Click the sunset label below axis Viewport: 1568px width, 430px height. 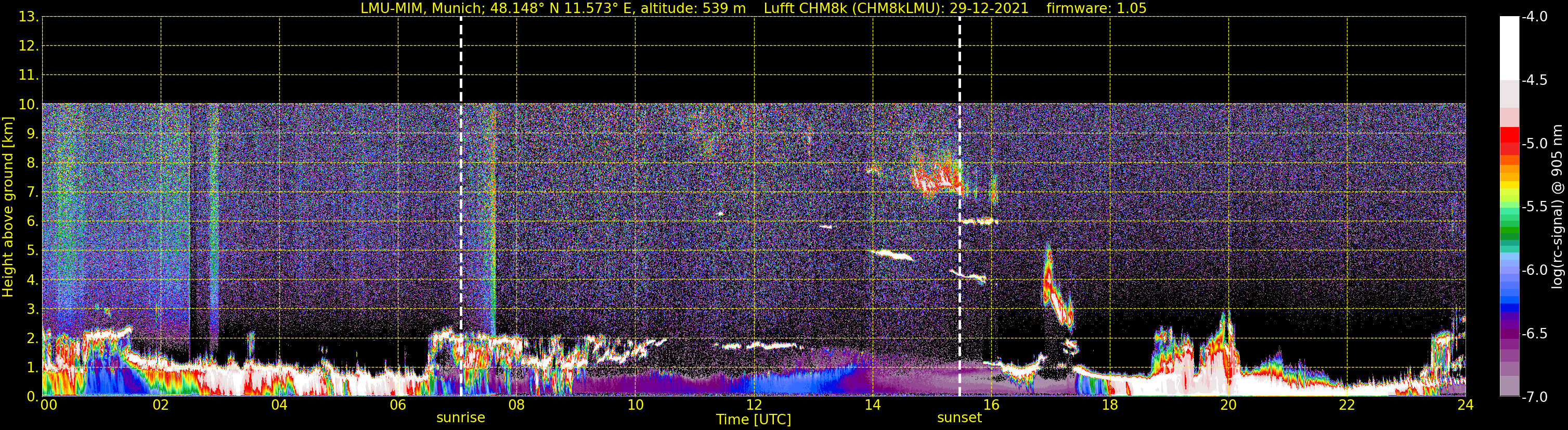click(x=960, y=418)
